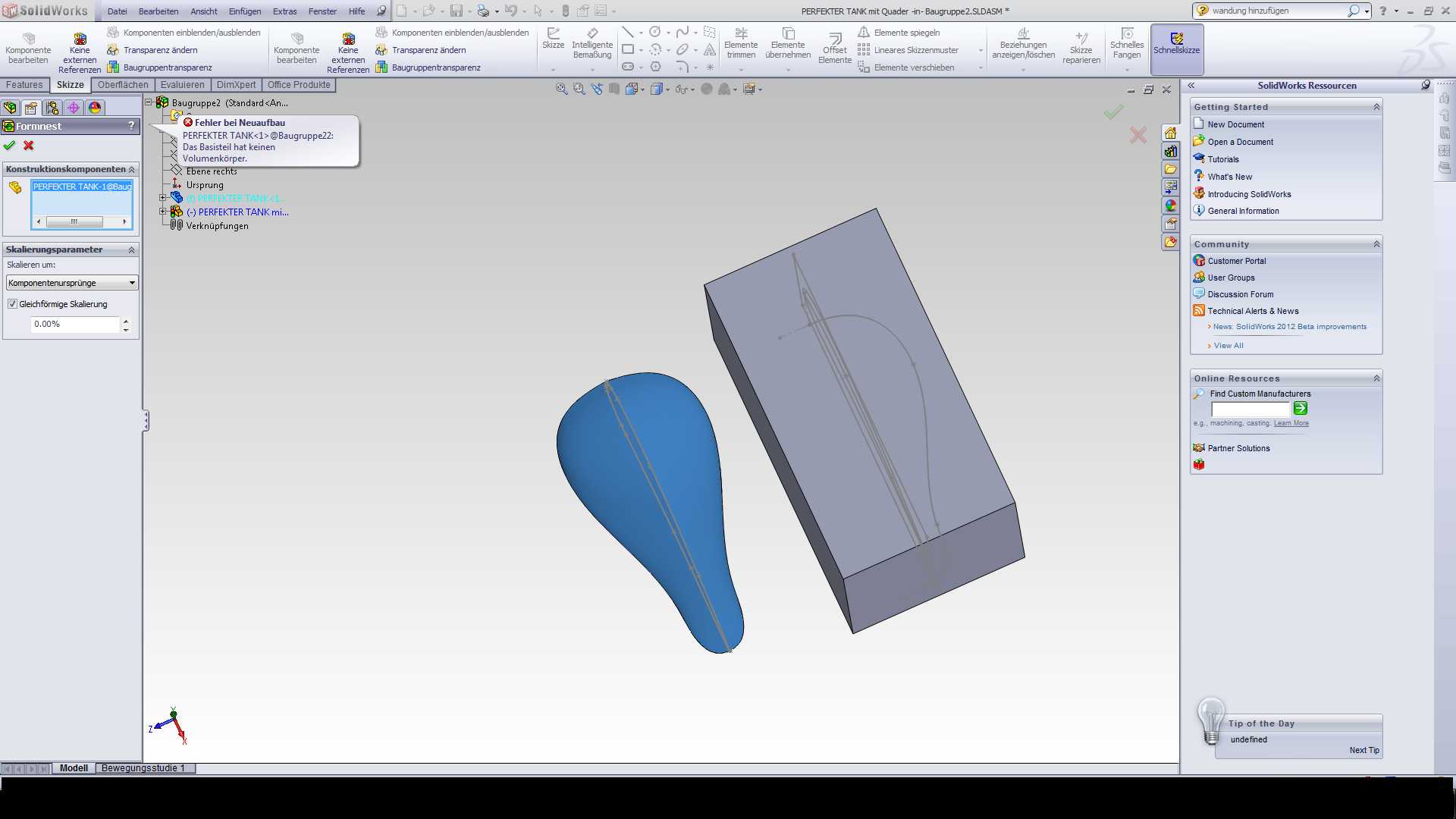Viewport: 1456px width, 819px height.
Task: Click the Design Library folder icon in task pane
Action: 1171,169
